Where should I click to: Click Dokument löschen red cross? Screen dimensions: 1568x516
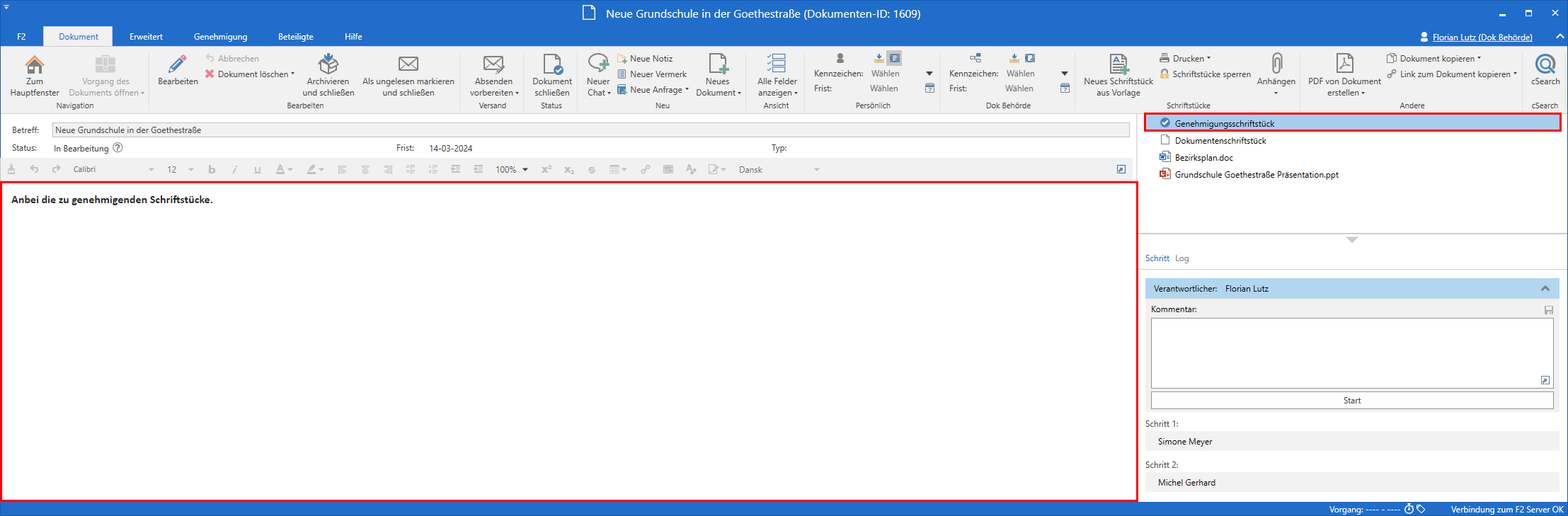click(210, 74)
